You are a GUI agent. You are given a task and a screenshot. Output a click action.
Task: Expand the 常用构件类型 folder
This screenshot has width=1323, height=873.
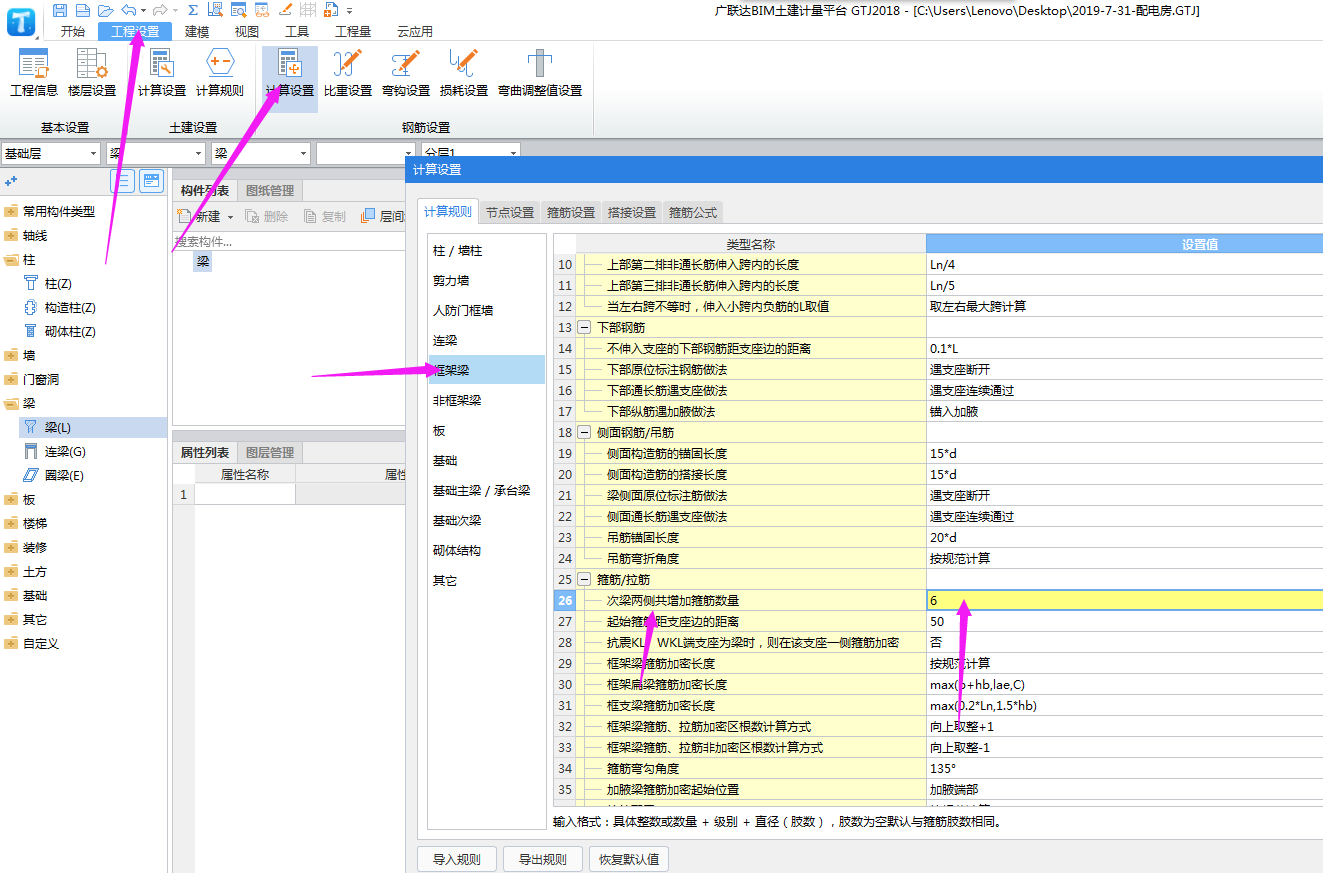[x=11, y=211]
